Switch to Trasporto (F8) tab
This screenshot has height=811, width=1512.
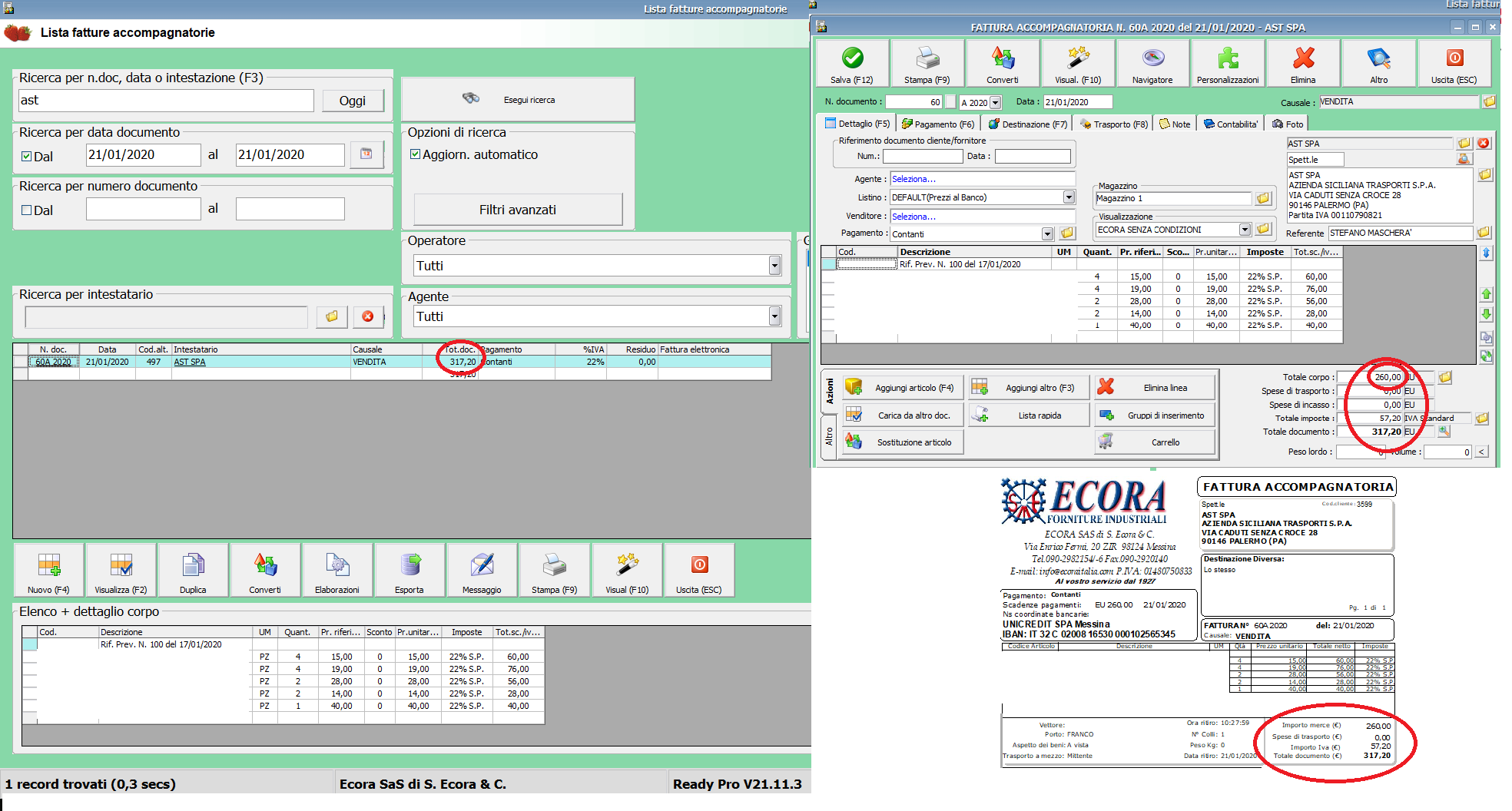[x=1114, y=124]
